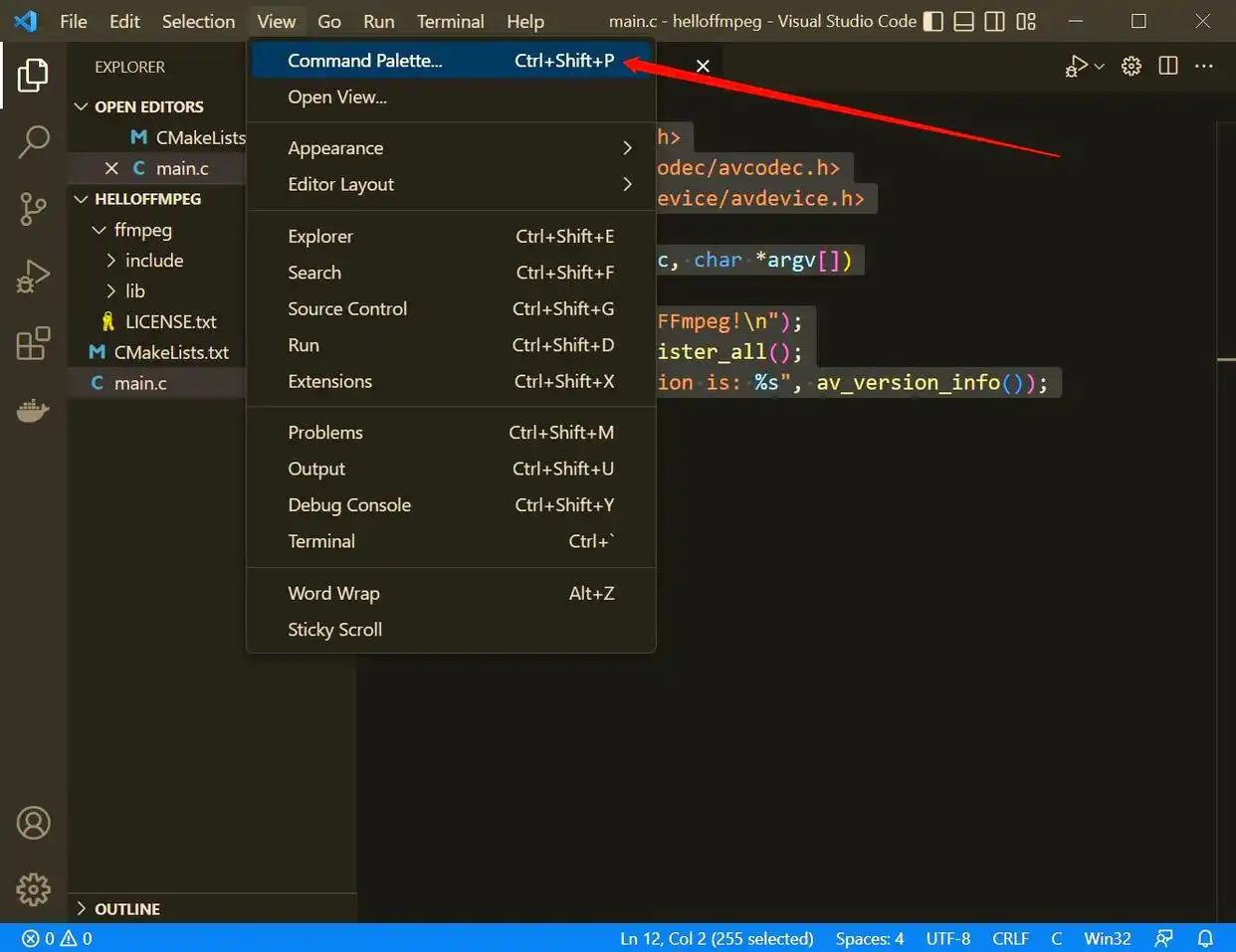This screenshot has width=1236, height=952.
Task: Click the Extensions icon in the sidebar
Action: 33,342
